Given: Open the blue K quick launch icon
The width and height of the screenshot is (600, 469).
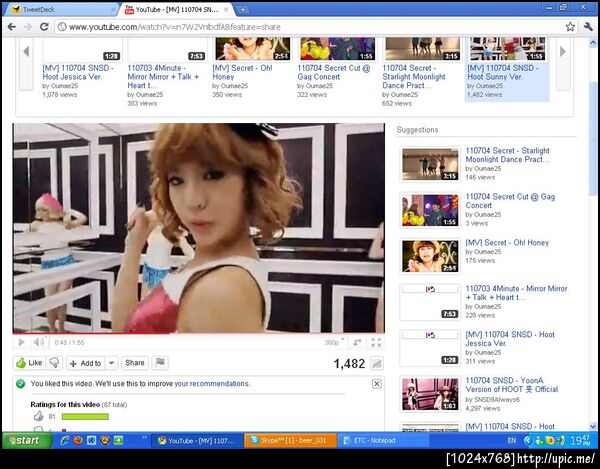Looking at the screenshot, I should click(91, 440).
